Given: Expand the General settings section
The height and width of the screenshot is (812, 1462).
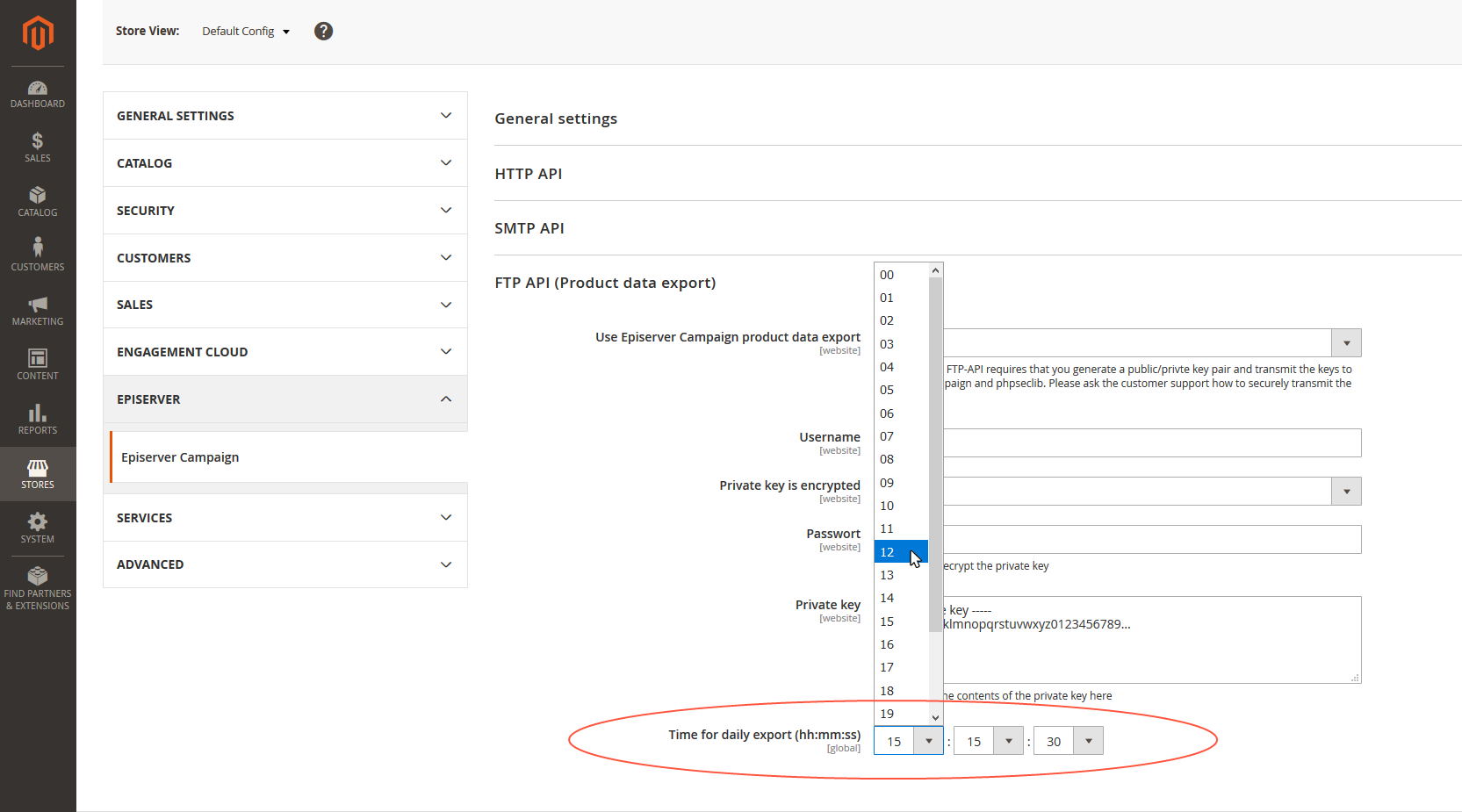Looking at the screenshot, I should (556, 119).
